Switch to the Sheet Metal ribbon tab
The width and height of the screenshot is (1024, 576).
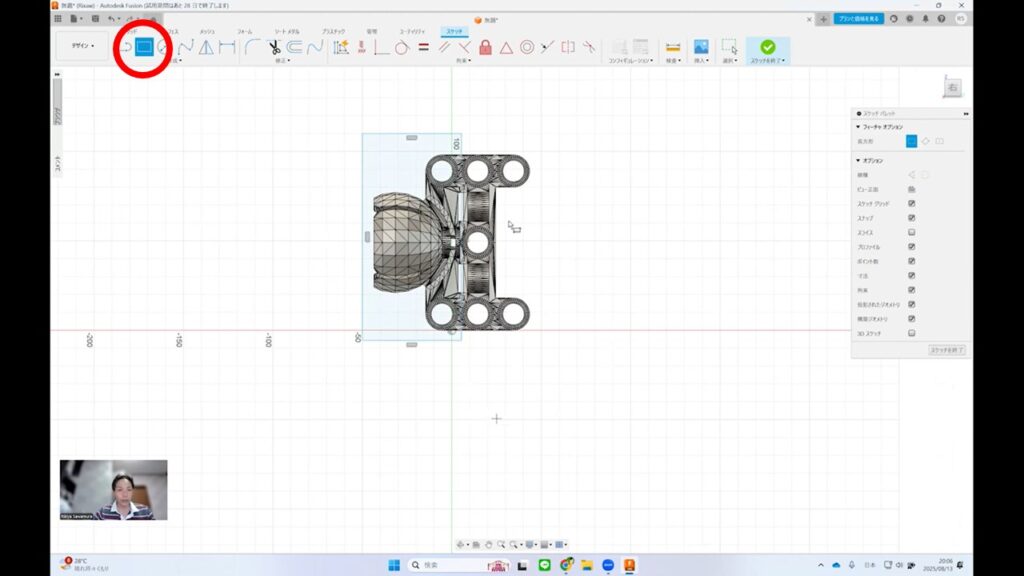click(287, 31)
